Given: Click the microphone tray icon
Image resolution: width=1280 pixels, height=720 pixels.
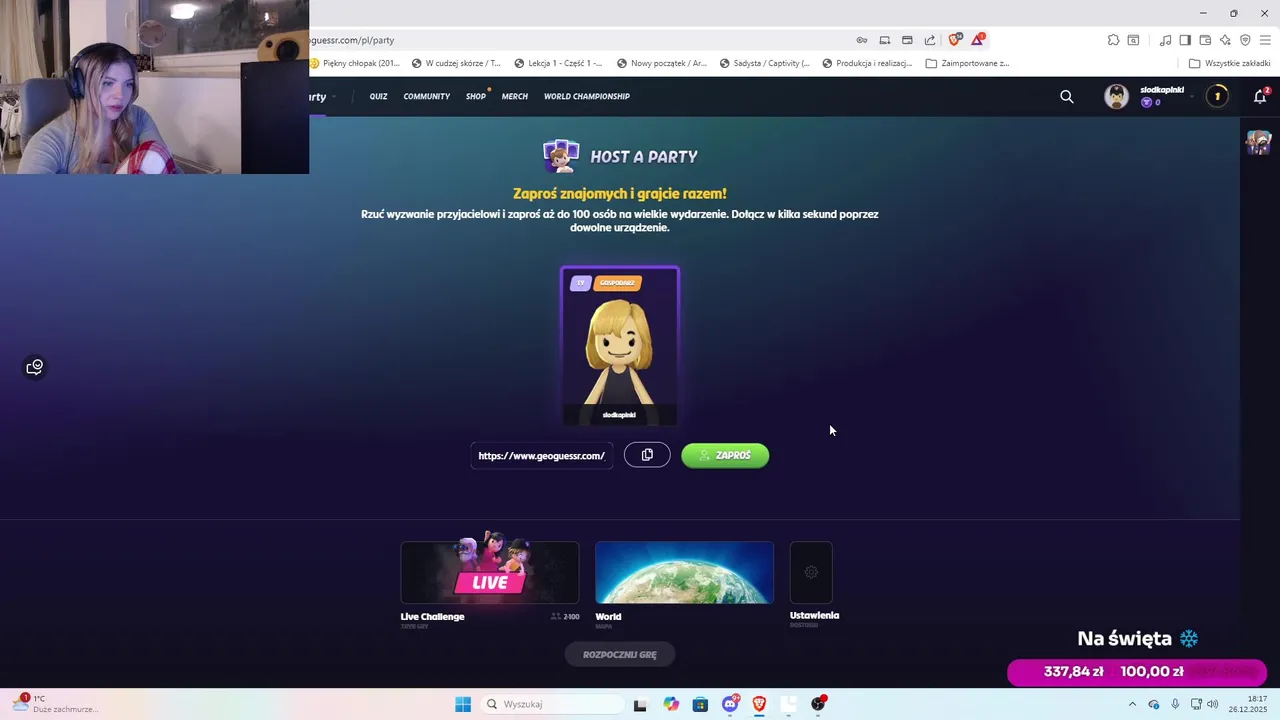Looking at the screenshot, I should pyautogui.click(x=1175, y=704).
